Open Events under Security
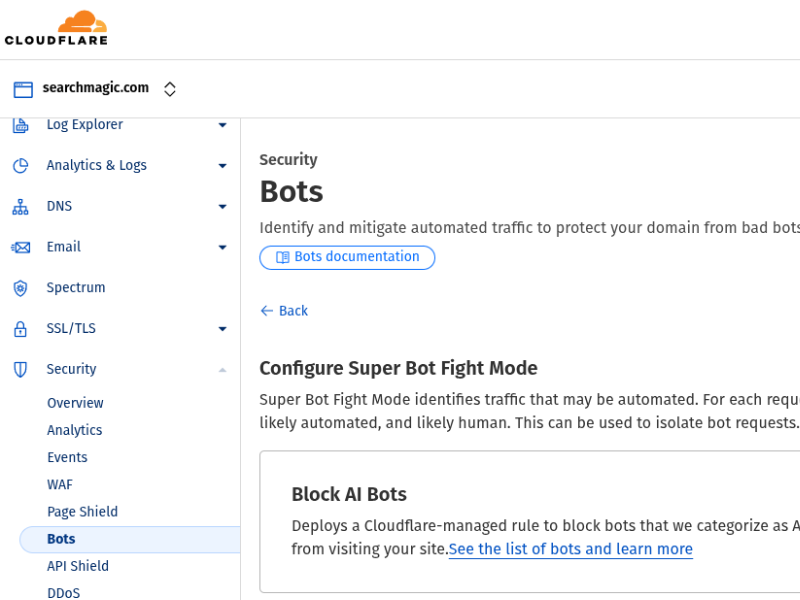Viewport: 800px width, 600px height. point(67,457)
